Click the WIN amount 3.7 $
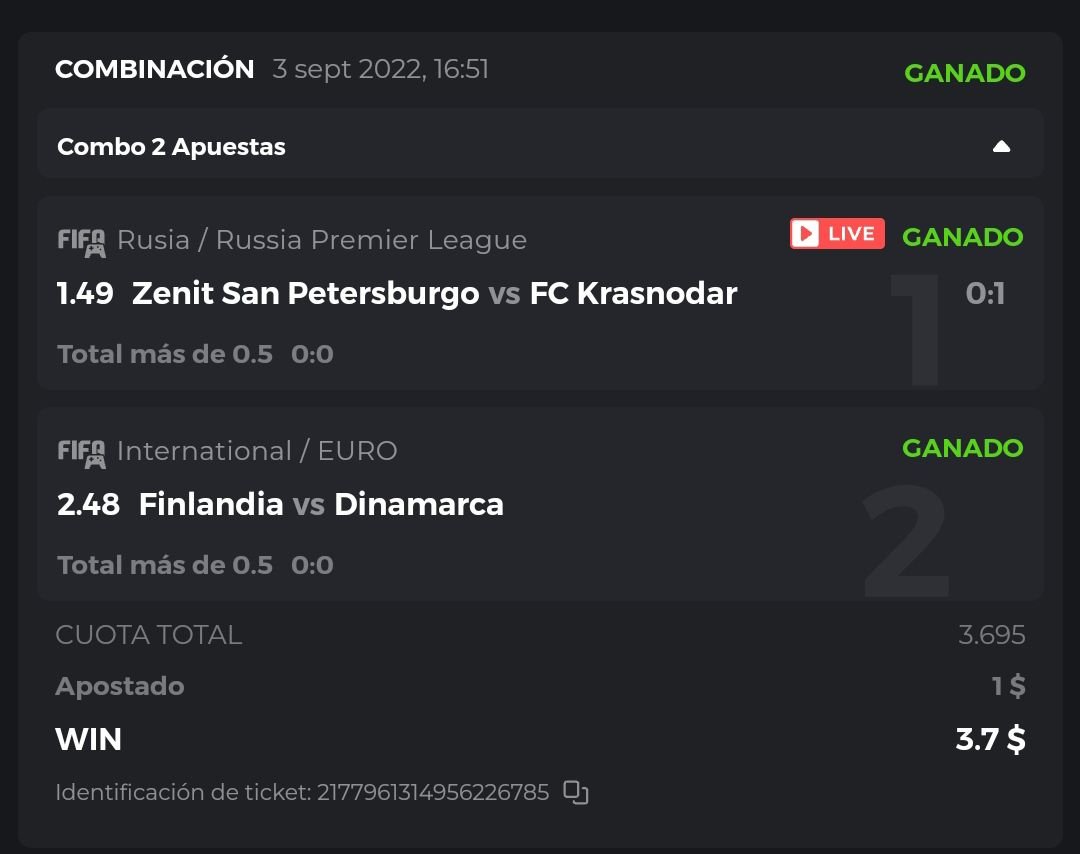This screenshot has width=1080, height=854. coord(989,739)
